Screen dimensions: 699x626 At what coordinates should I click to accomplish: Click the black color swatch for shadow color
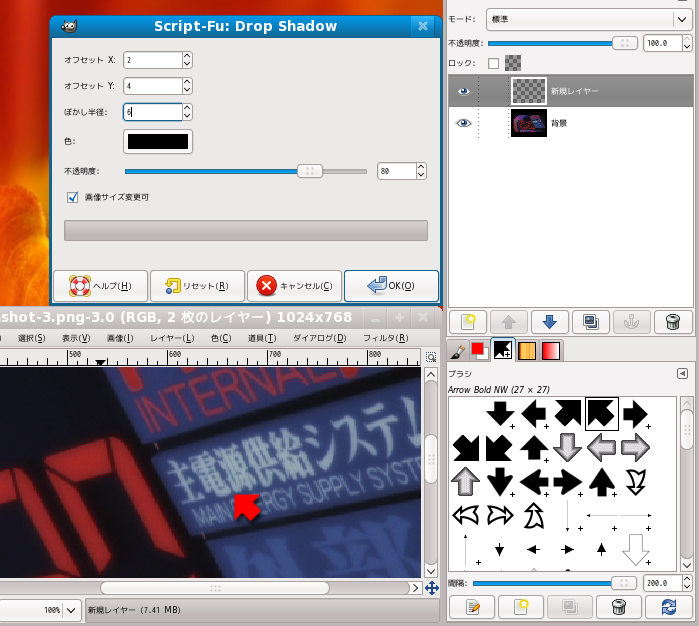[158, 141]
